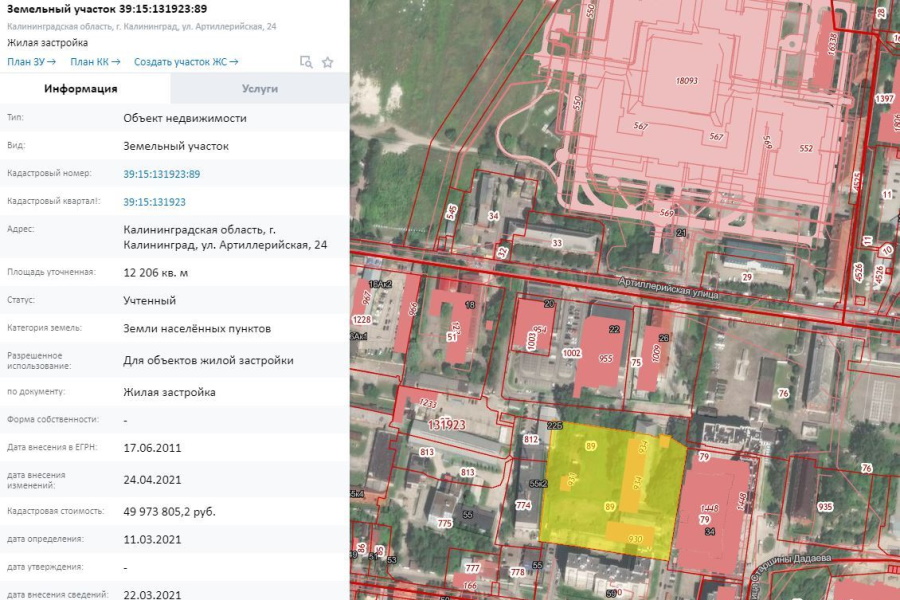Zoom to the parcel using the magnifier icon
This screenshot has height=600, width=900.
[x=306, y=62]
